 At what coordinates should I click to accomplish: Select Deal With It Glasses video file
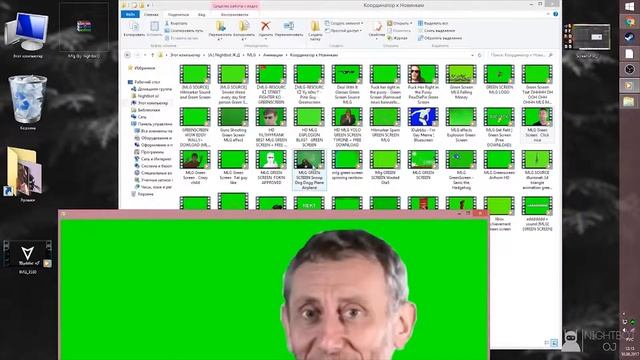[347, 84]
